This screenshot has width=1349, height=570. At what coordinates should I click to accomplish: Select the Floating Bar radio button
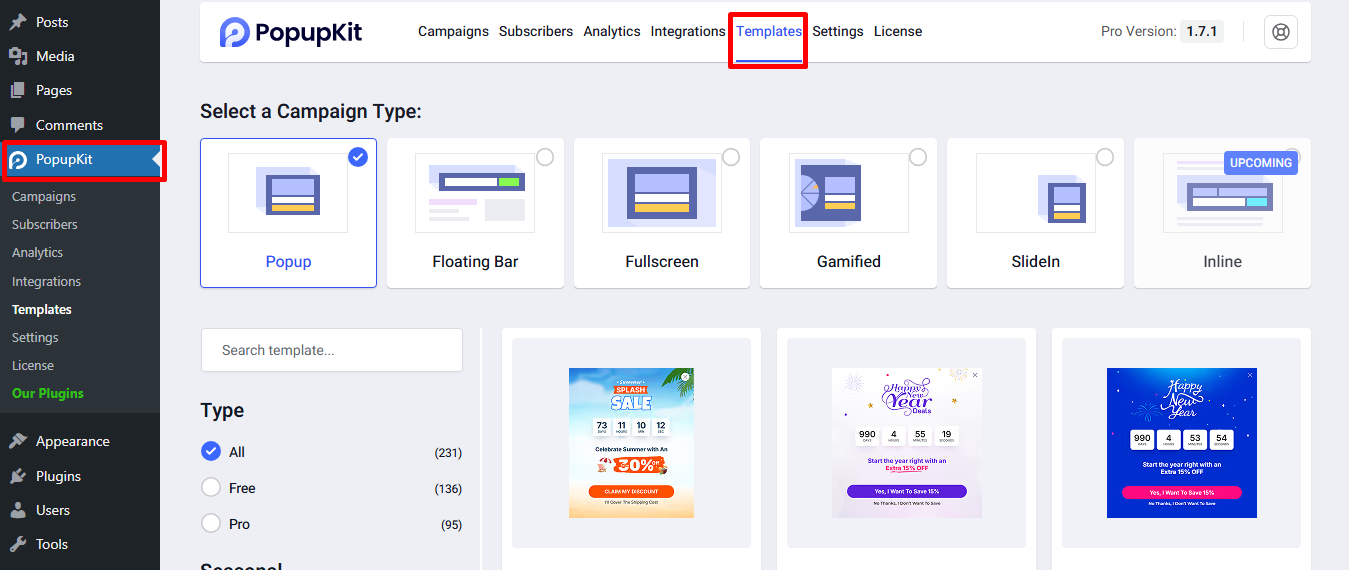click(x=545, y=157)
